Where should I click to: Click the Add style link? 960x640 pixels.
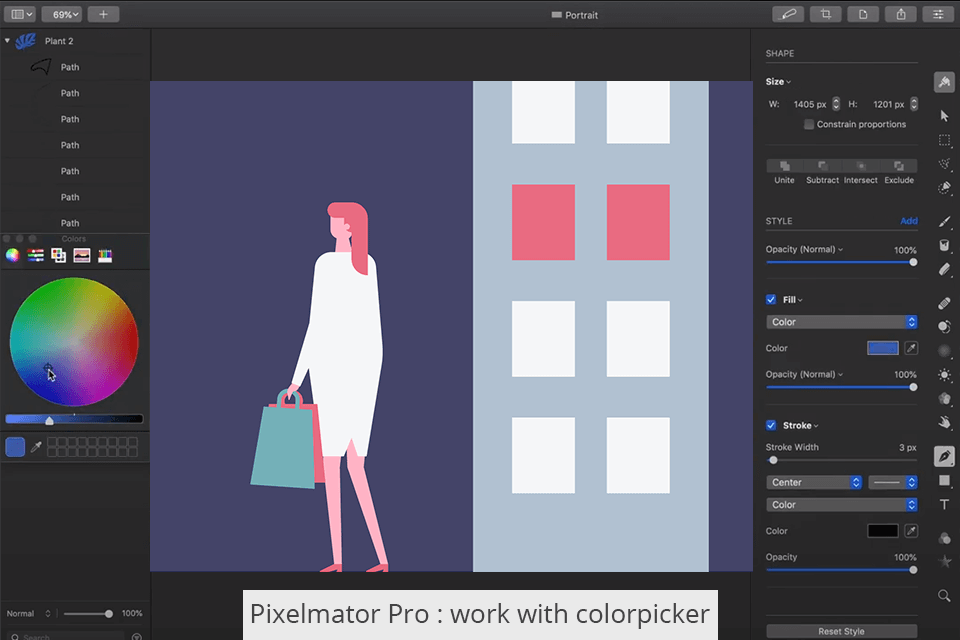point(909,220)
